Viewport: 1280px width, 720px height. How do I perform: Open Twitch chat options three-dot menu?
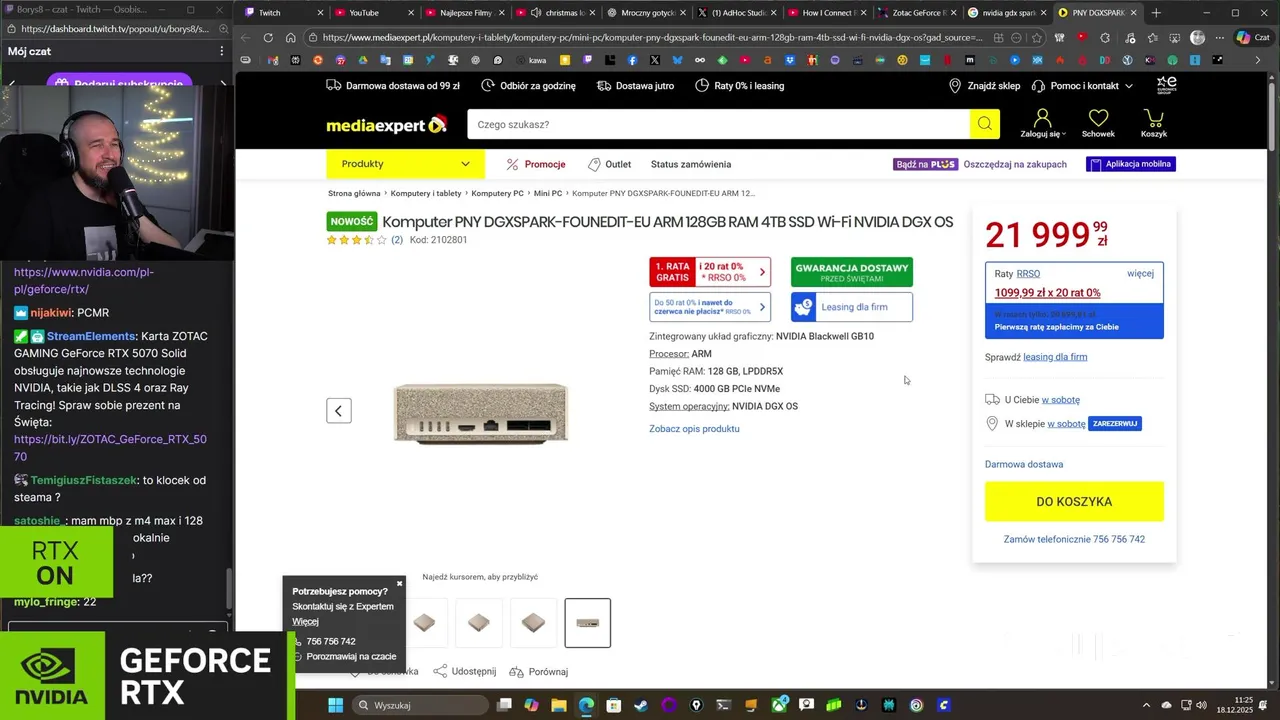pos(222,51)
